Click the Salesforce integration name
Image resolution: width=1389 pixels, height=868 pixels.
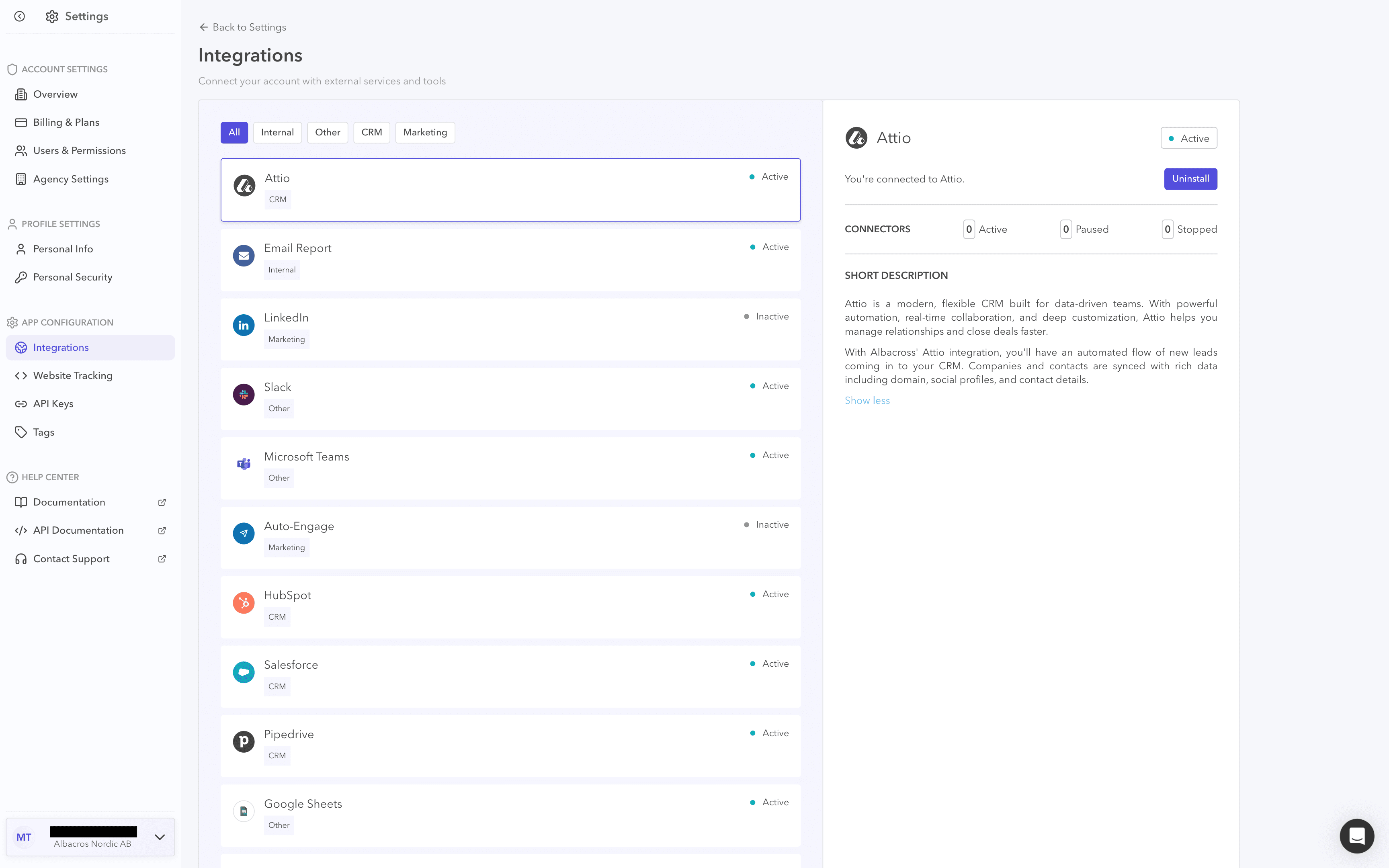click(291, 665)
